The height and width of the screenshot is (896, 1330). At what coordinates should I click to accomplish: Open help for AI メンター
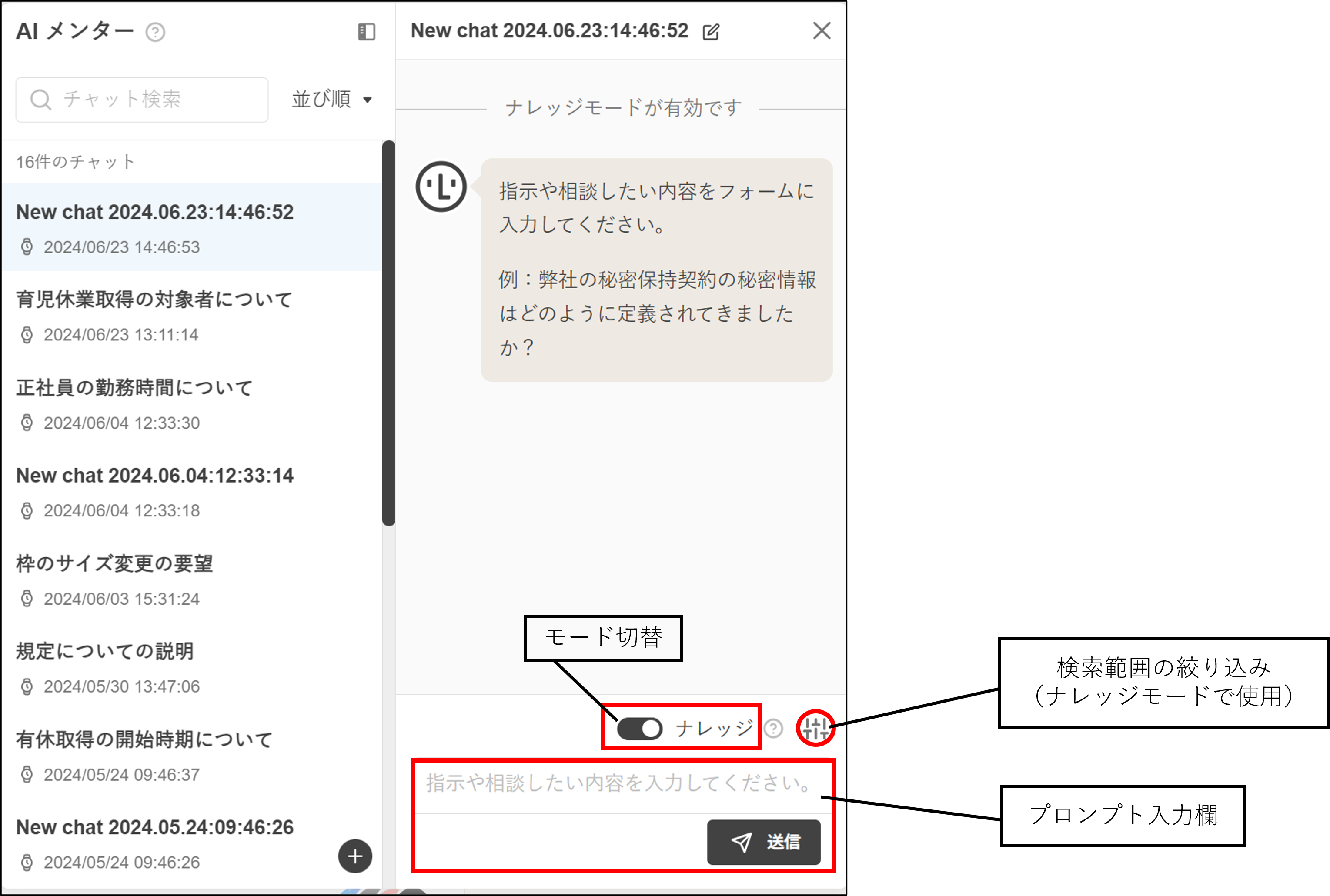154,32
